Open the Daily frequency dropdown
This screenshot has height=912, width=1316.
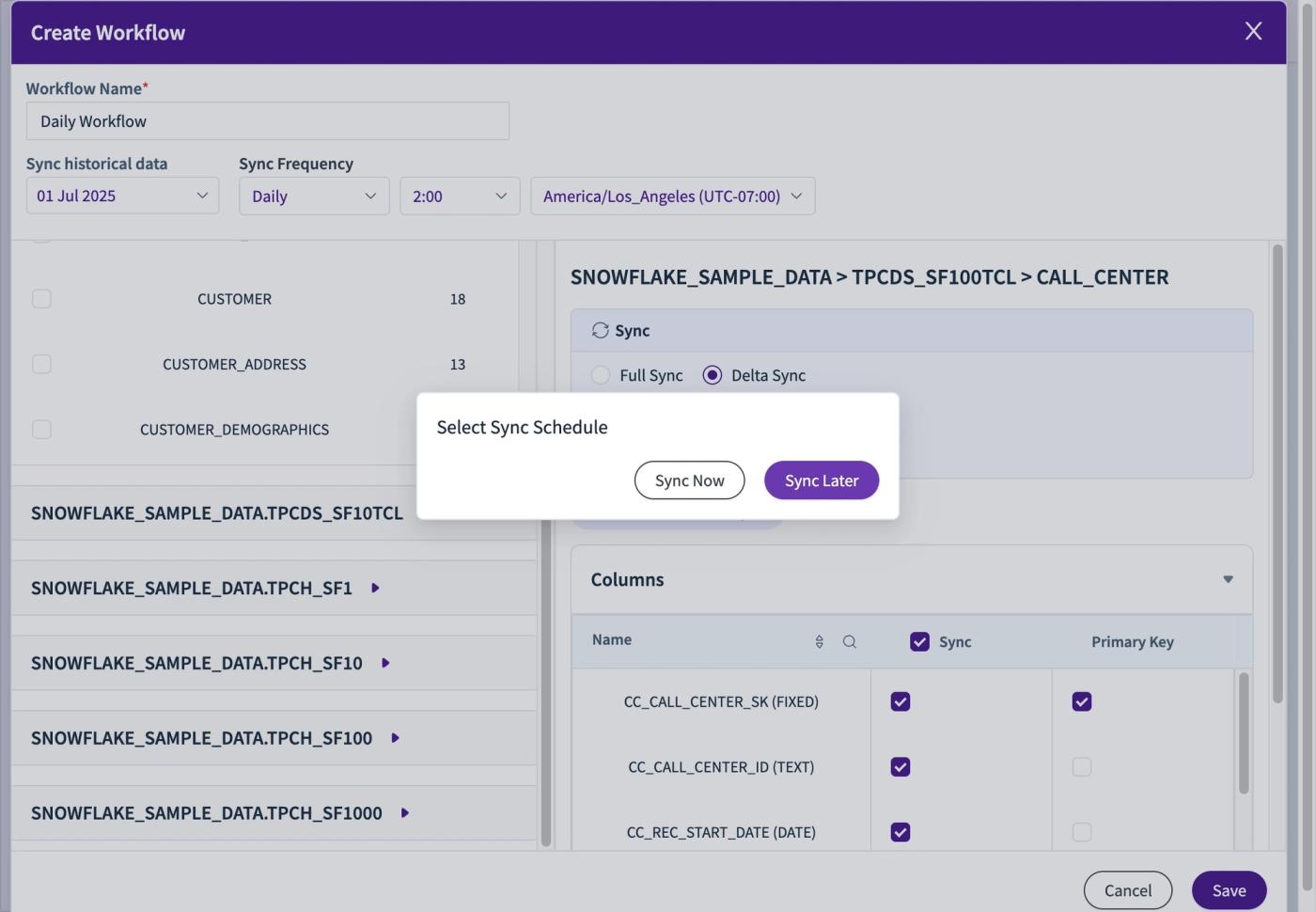(x=314, y=196)
